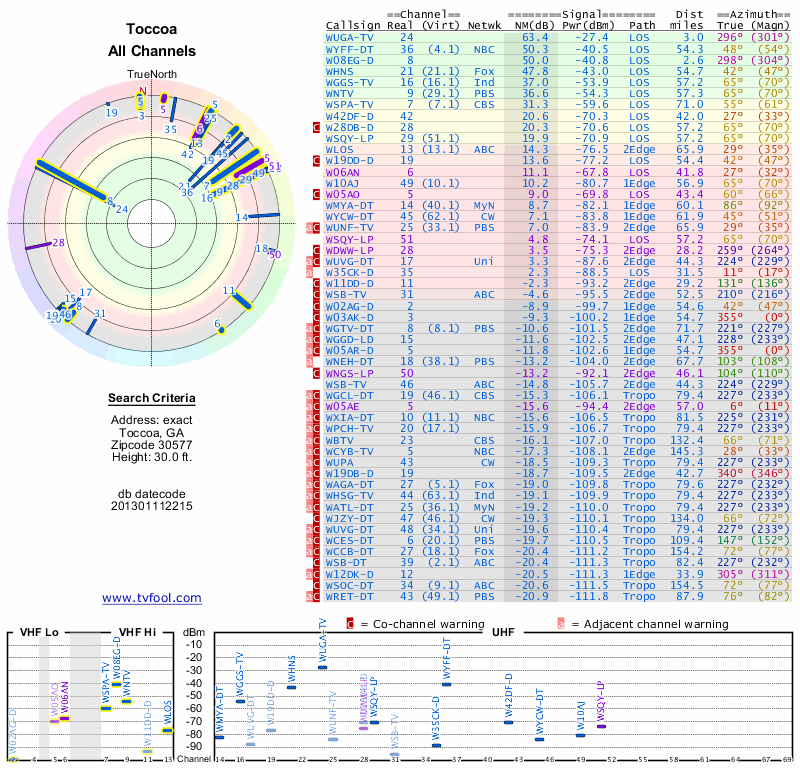This screenshot has height=768, width=800.
Task: Click the co-channel warning icon beside W28DB-D
Action: click(316, 128)
